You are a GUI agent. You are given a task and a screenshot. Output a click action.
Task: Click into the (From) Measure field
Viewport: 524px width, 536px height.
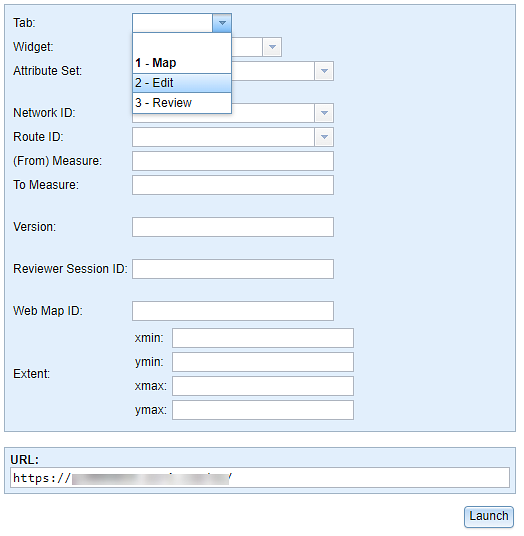coord(233,161)
